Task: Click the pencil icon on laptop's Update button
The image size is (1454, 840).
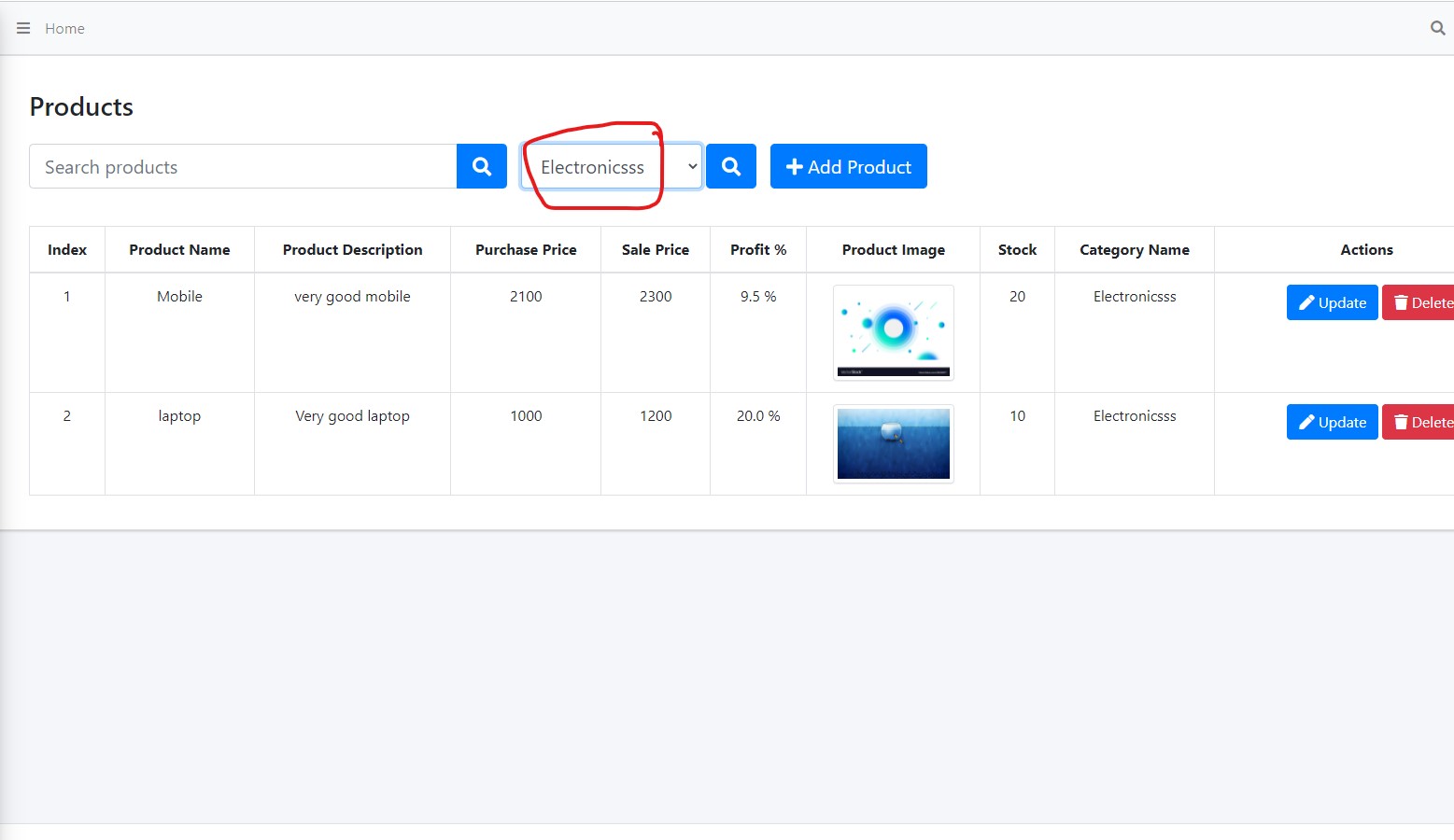Action: click(1309, 422)
